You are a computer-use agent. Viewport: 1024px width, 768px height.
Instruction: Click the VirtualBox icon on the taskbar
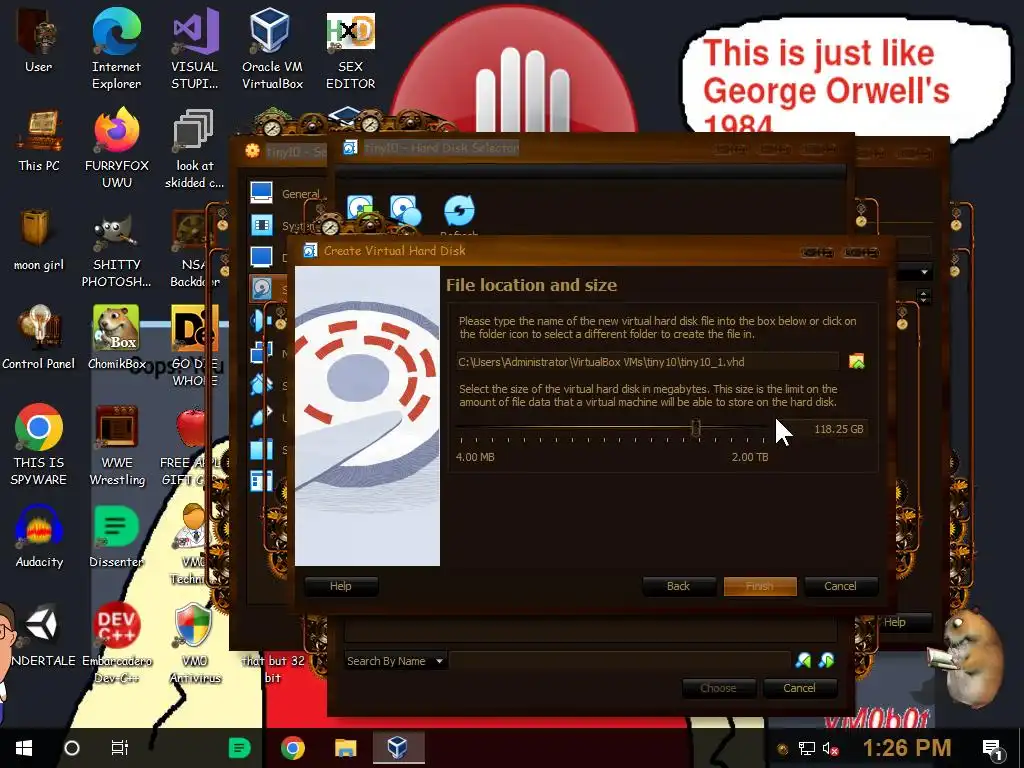[x=398, y=748]
